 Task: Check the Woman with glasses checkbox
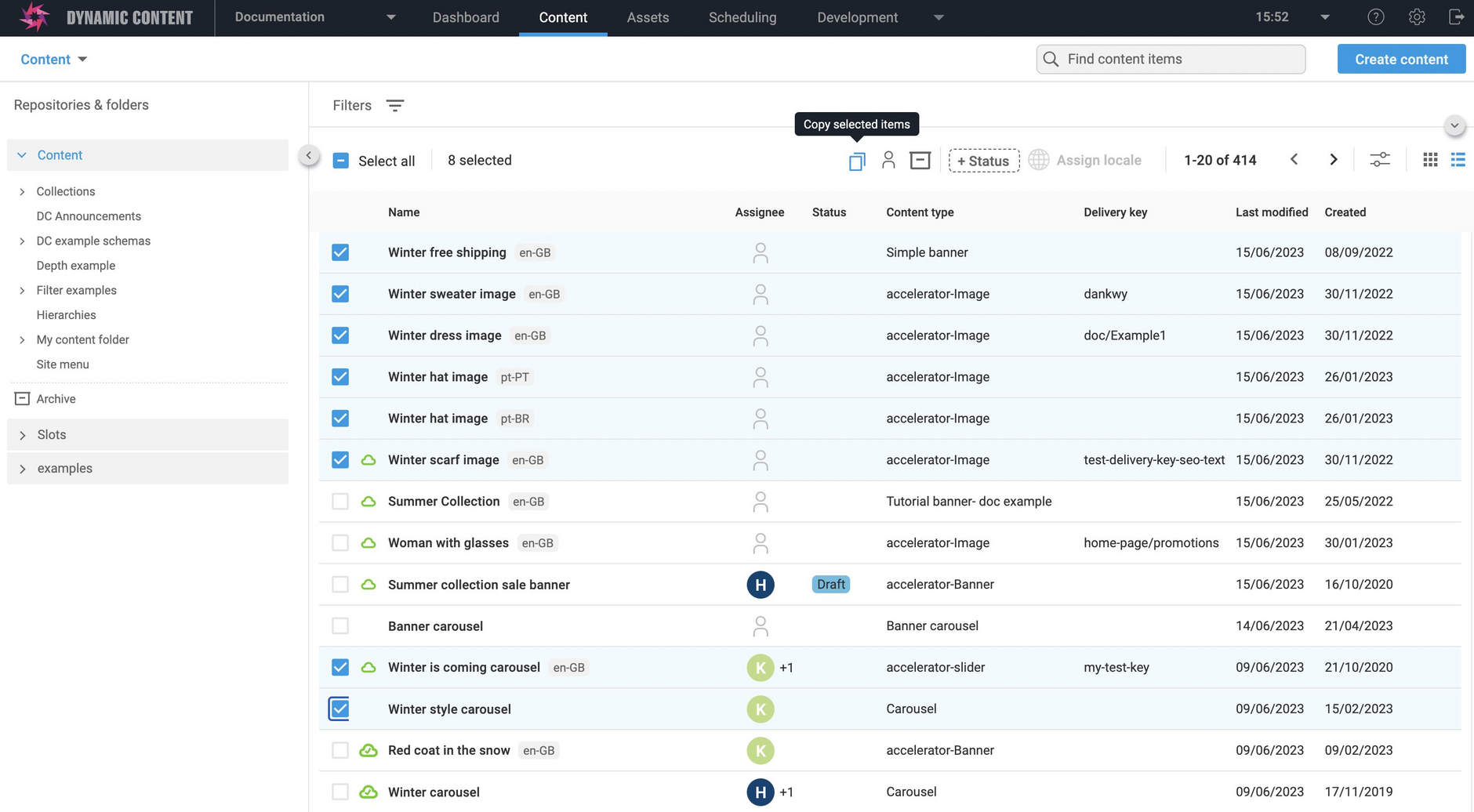coord(340,543)
